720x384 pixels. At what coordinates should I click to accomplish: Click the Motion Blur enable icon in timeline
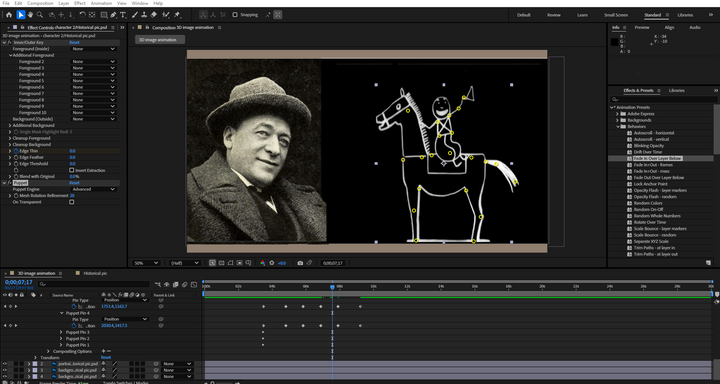point(185,285)
